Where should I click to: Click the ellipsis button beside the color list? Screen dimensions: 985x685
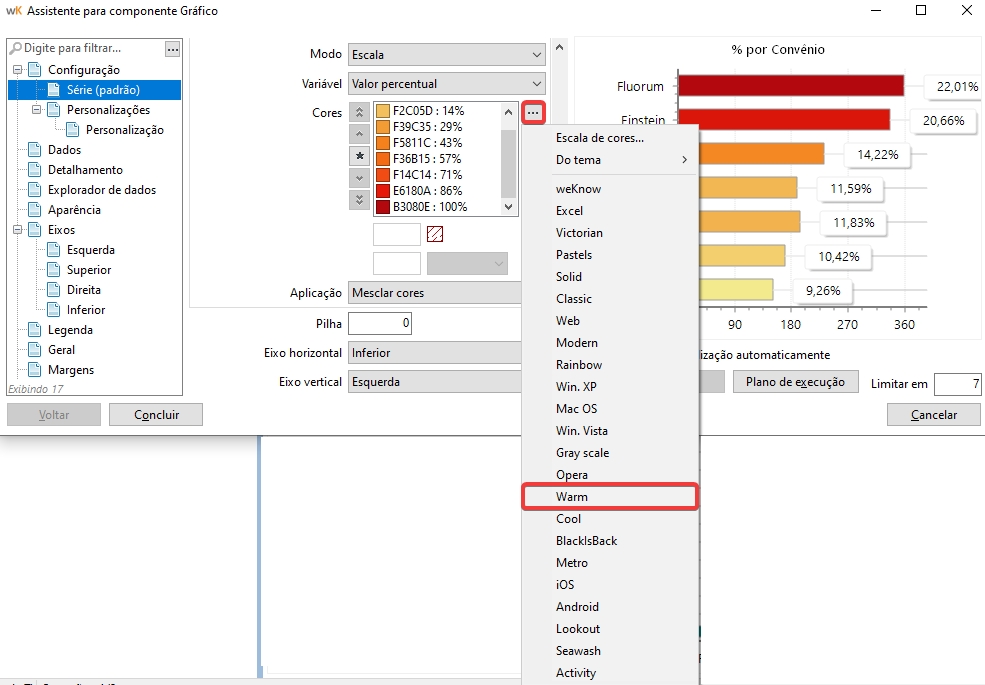pos(533,113)
